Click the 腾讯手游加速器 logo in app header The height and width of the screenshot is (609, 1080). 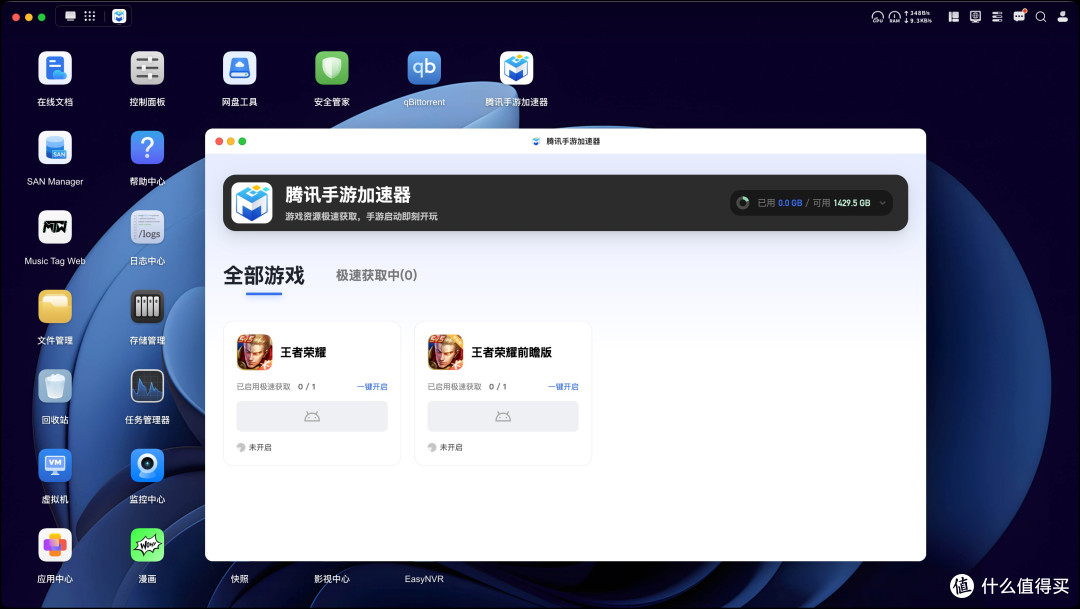click(252, 203)
